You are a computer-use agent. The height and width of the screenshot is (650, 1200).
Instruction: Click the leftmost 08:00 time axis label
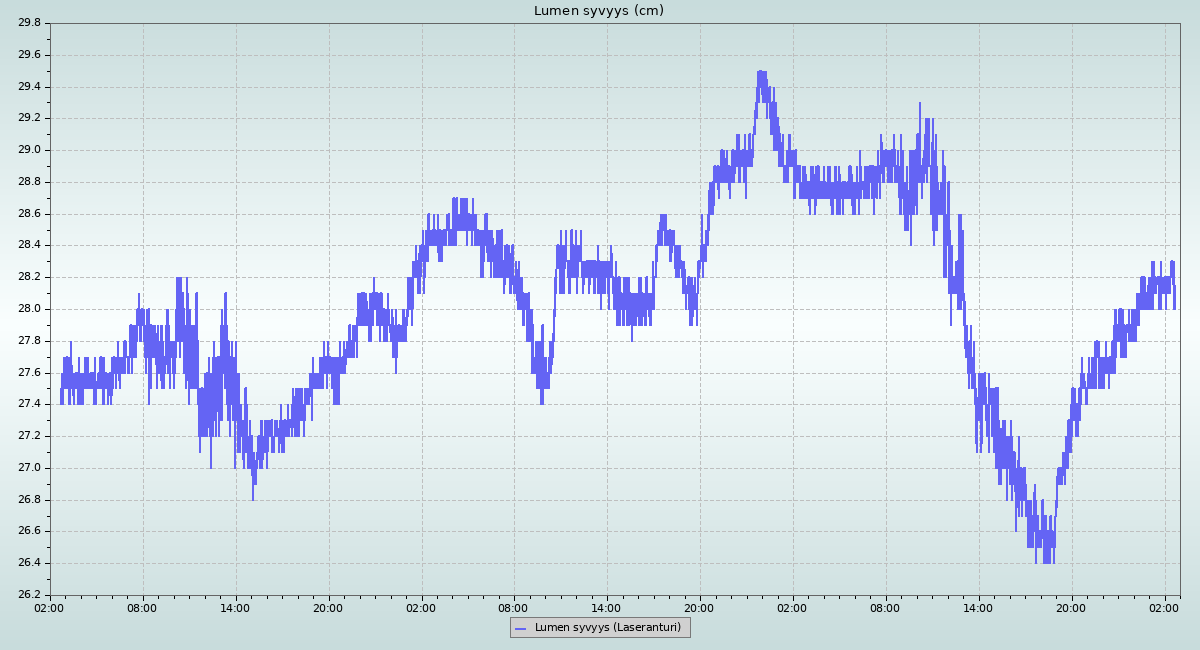(143, 607)
